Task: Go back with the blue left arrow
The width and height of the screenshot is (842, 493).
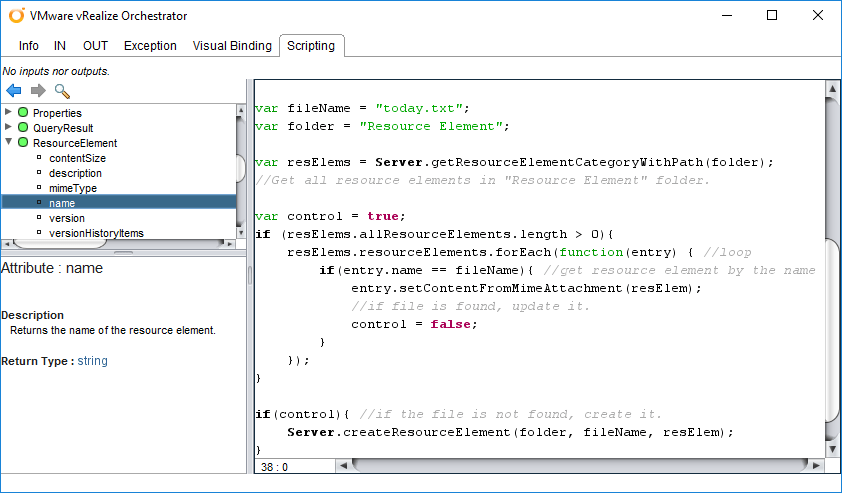Action: tap(13, 91)
